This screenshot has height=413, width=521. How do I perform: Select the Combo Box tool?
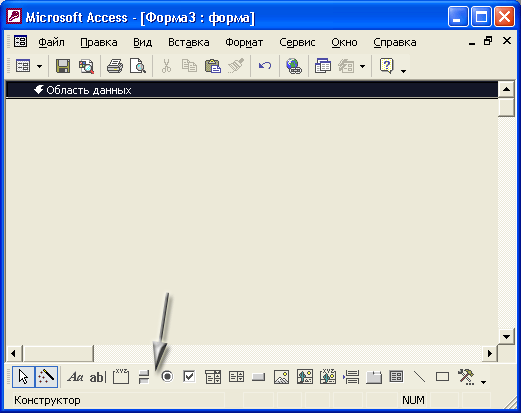[213, 377]
